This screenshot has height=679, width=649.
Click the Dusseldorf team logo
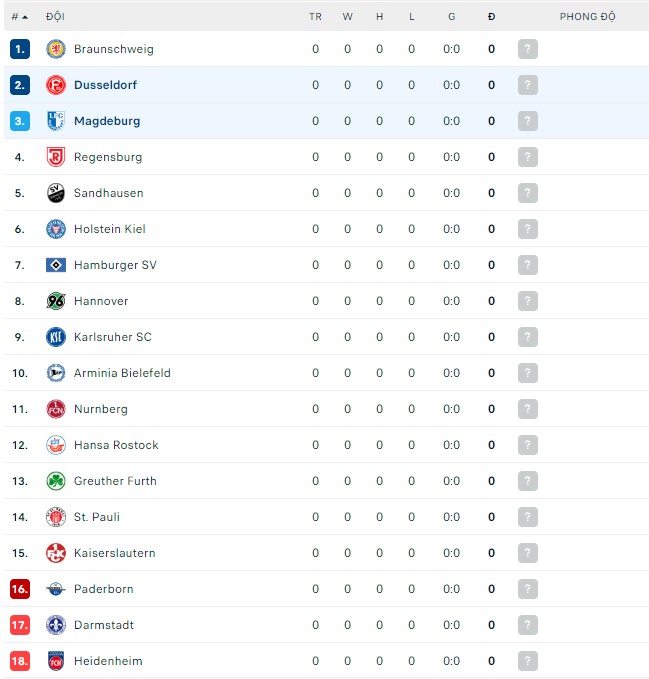(x=56, y=85)
